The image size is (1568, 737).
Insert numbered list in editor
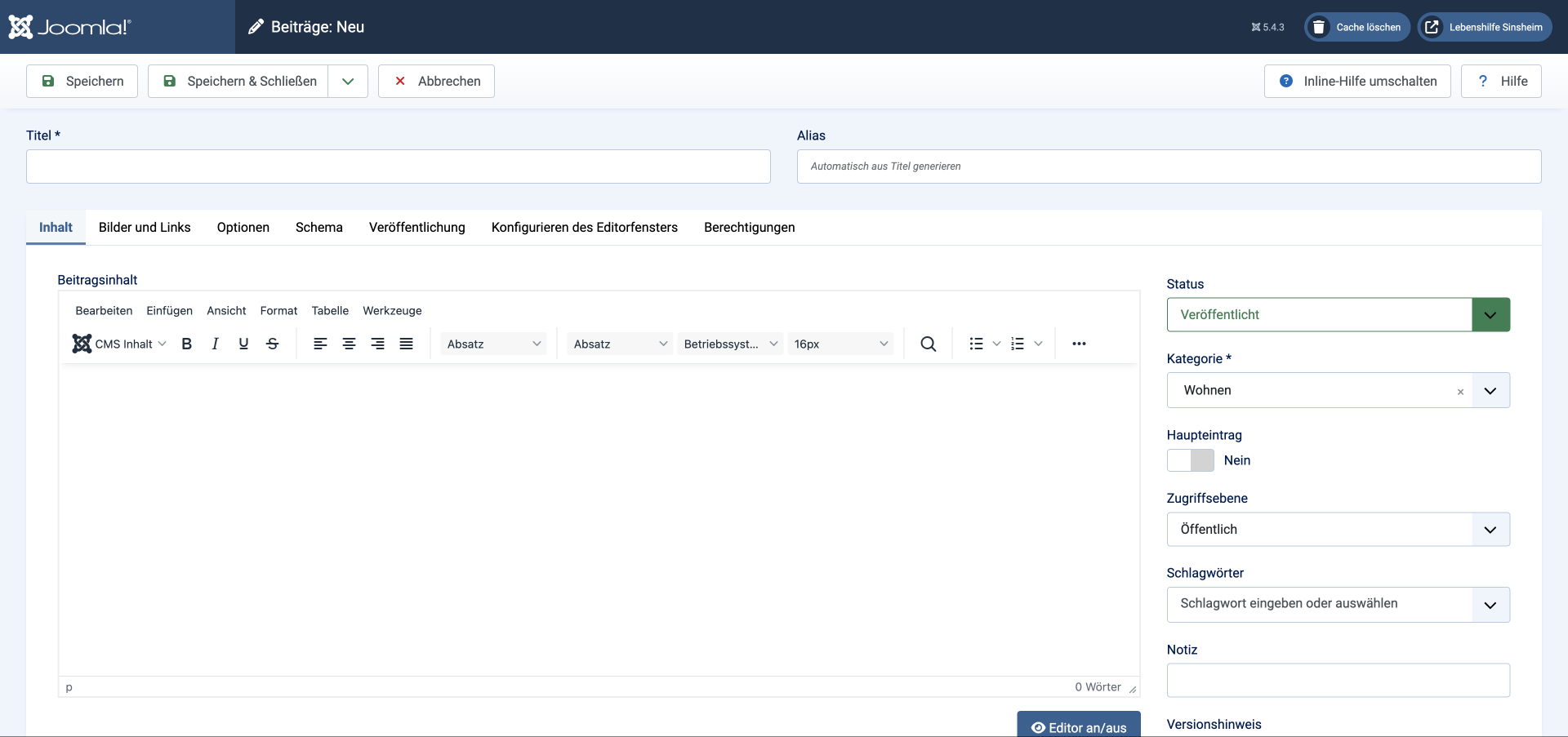click(1018, 344)
